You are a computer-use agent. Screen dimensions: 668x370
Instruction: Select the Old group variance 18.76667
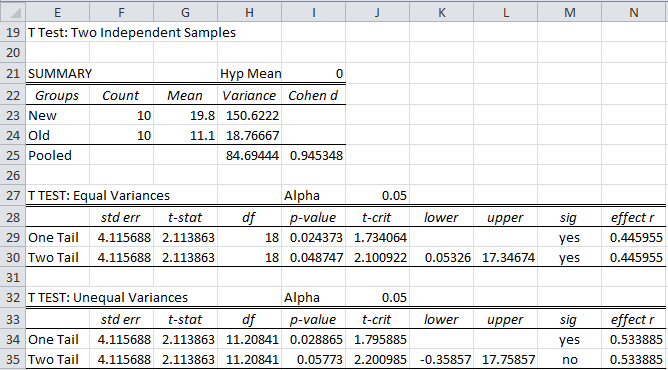[250, 135]
